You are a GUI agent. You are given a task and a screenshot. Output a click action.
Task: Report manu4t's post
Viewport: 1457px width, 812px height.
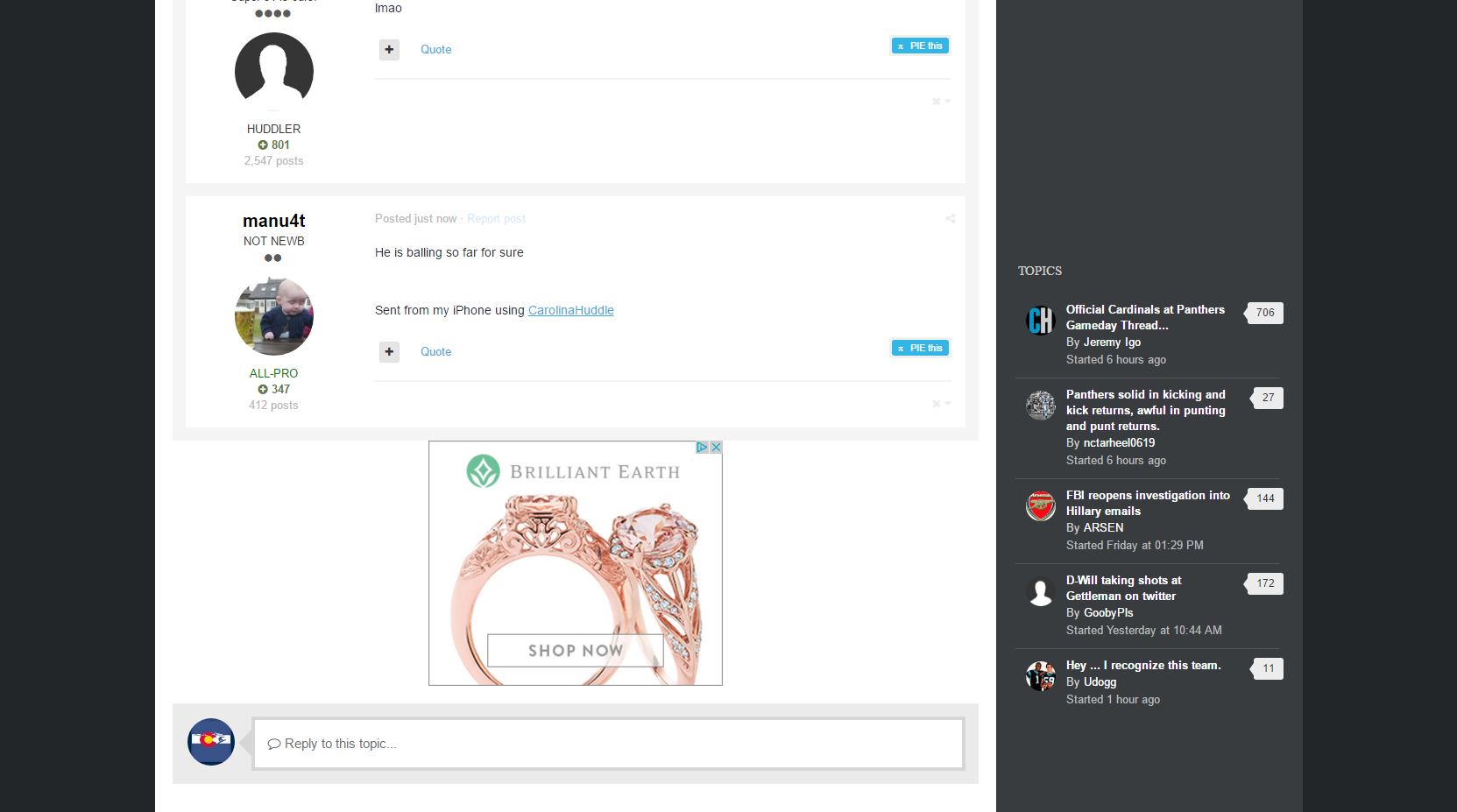pos(496,219)
